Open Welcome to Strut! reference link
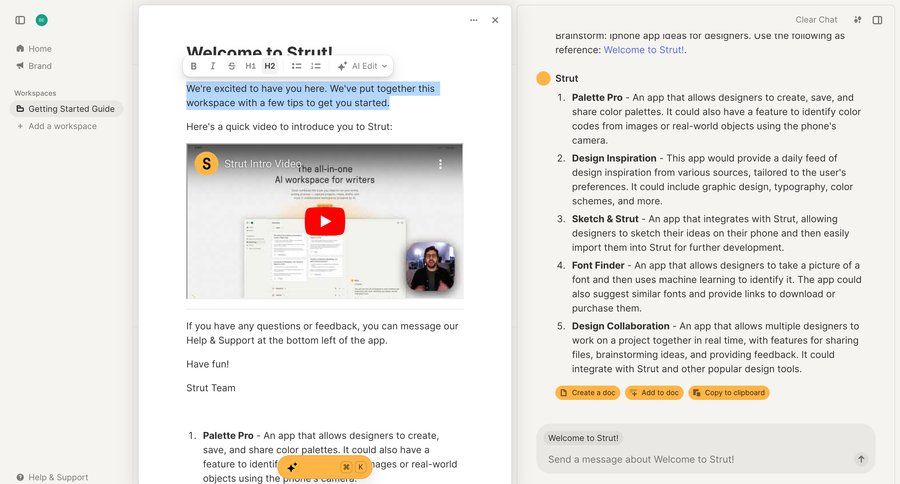Image resolution: width=900 pixels, height=484 pixels. click(x=643, y=50)
